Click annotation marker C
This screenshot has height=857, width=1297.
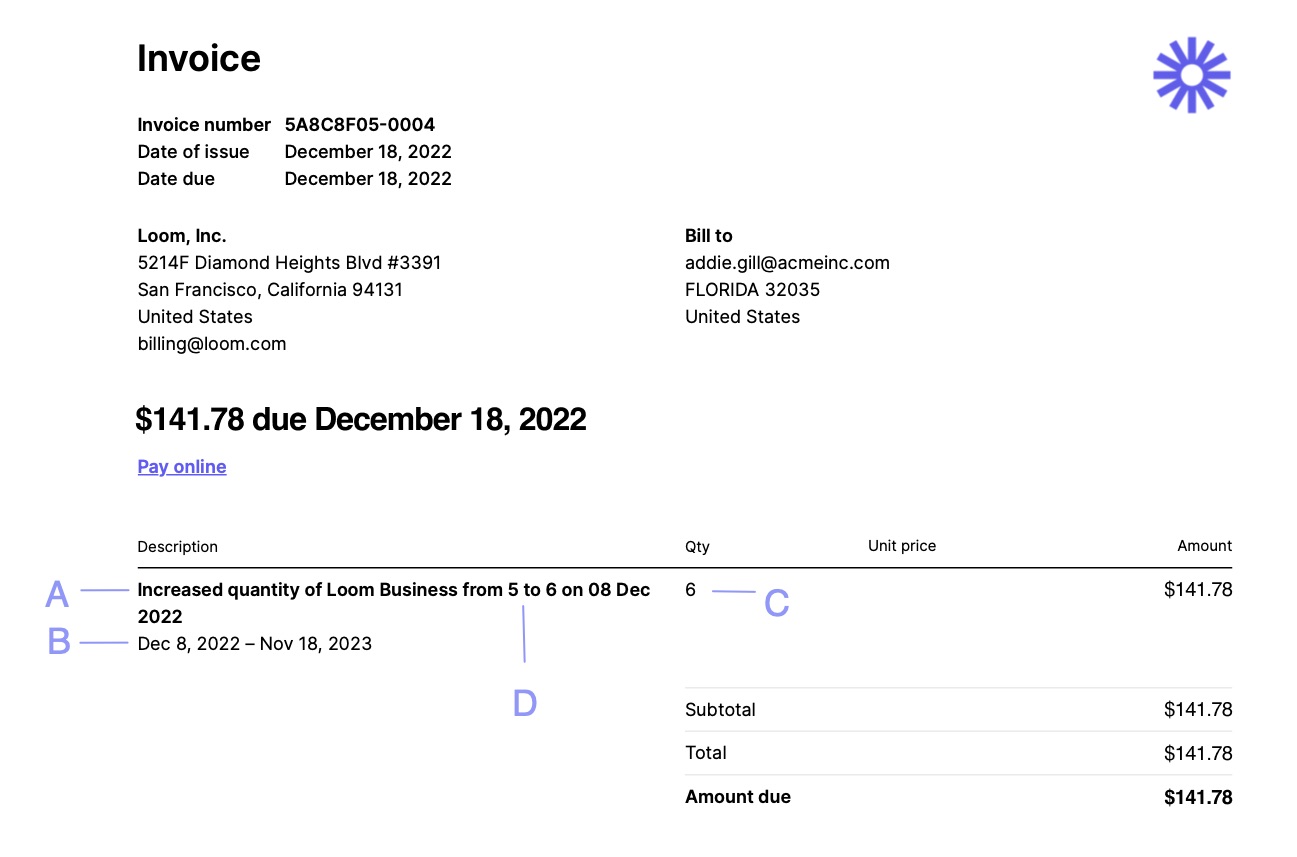click(777, 603)
